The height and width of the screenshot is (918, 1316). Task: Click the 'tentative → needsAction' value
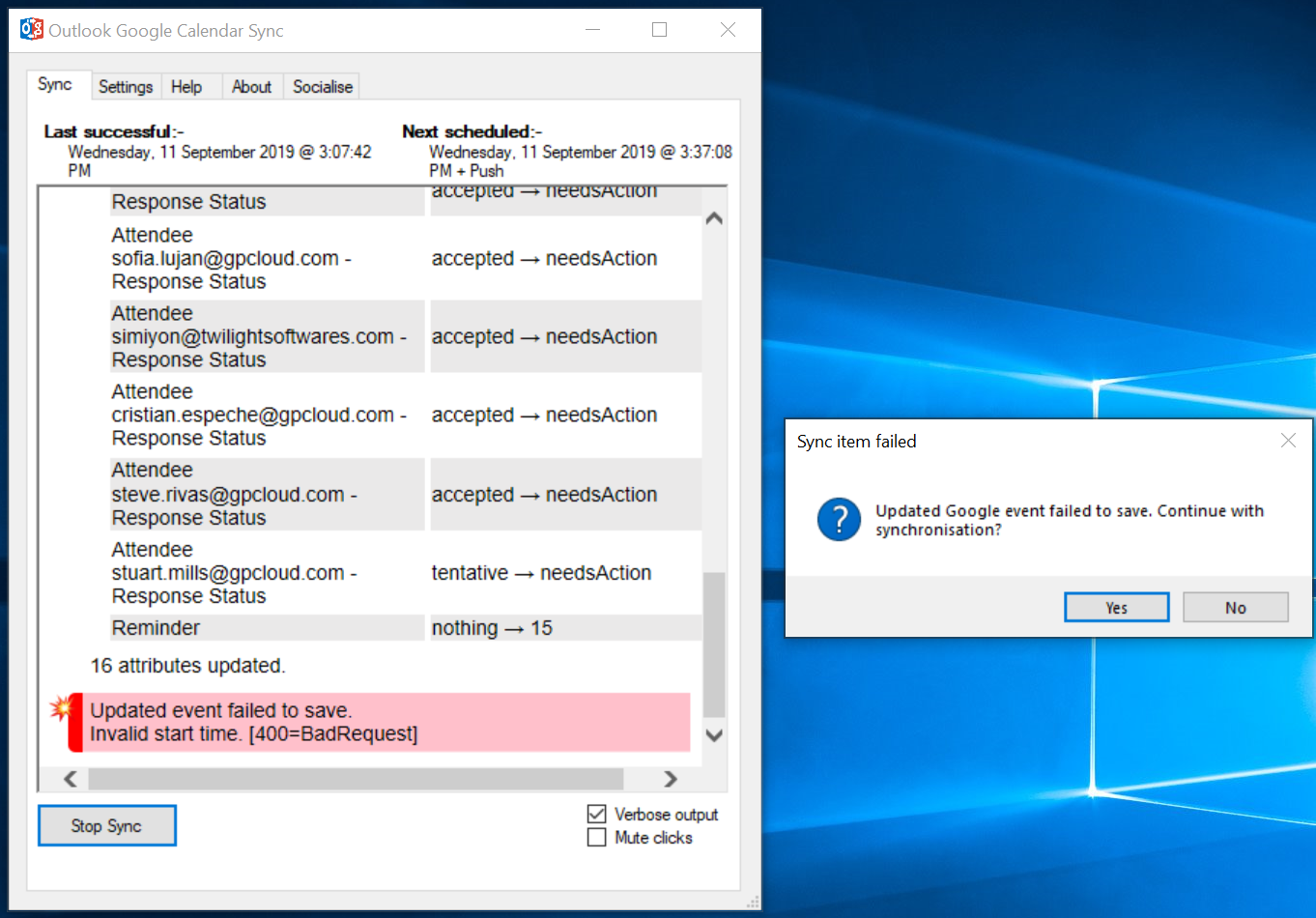coord(541,572)
